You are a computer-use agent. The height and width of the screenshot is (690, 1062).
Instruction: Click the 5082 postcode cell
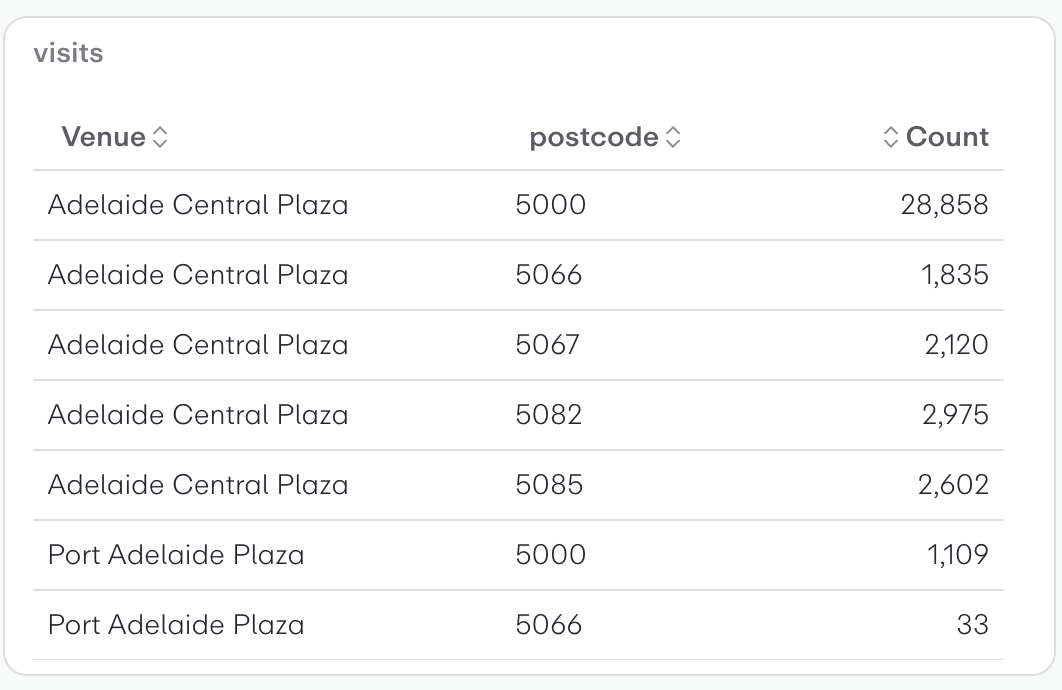point(548,415)
